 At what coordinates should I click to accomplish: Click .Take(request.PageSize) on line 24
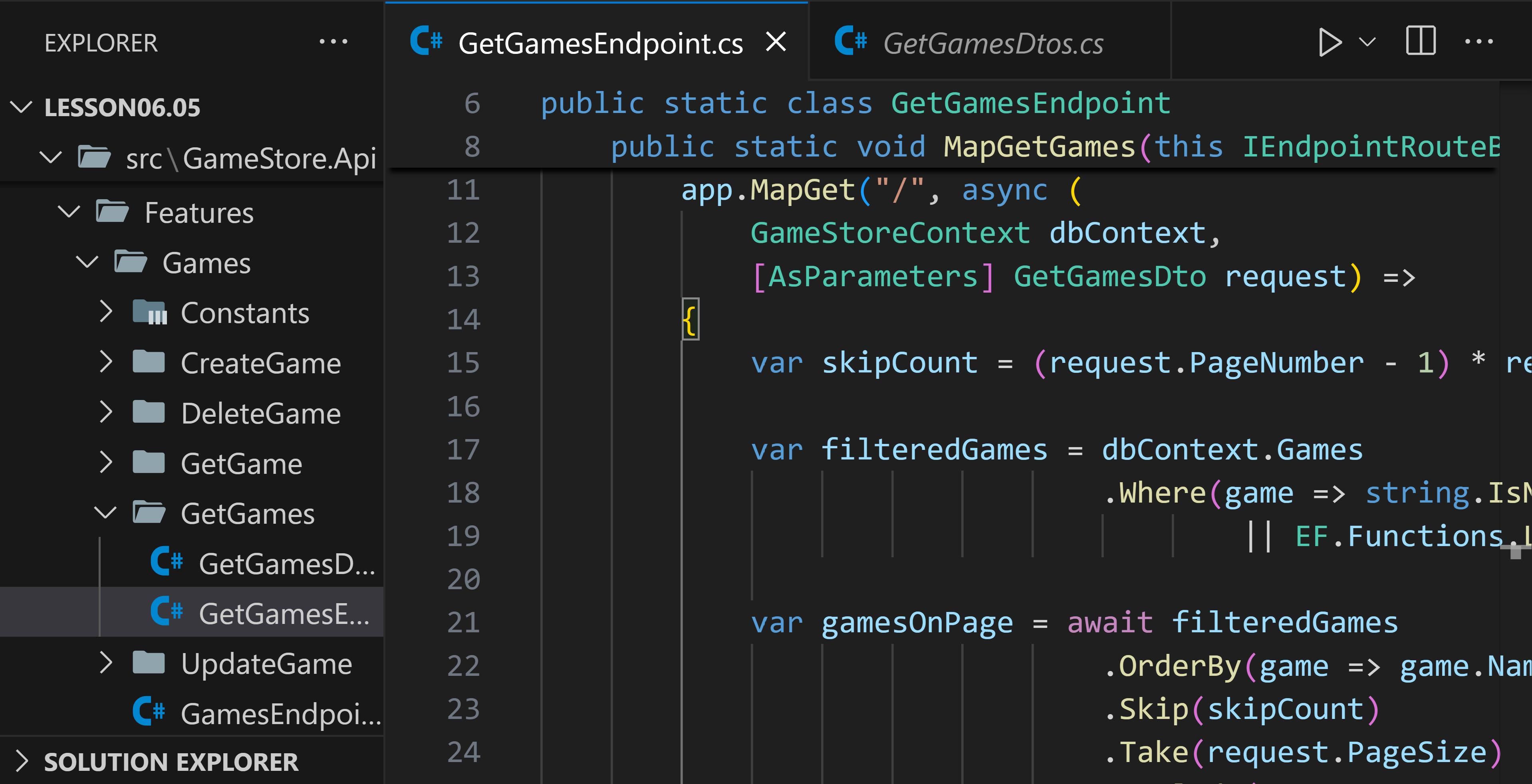(x=1303, y=752)
